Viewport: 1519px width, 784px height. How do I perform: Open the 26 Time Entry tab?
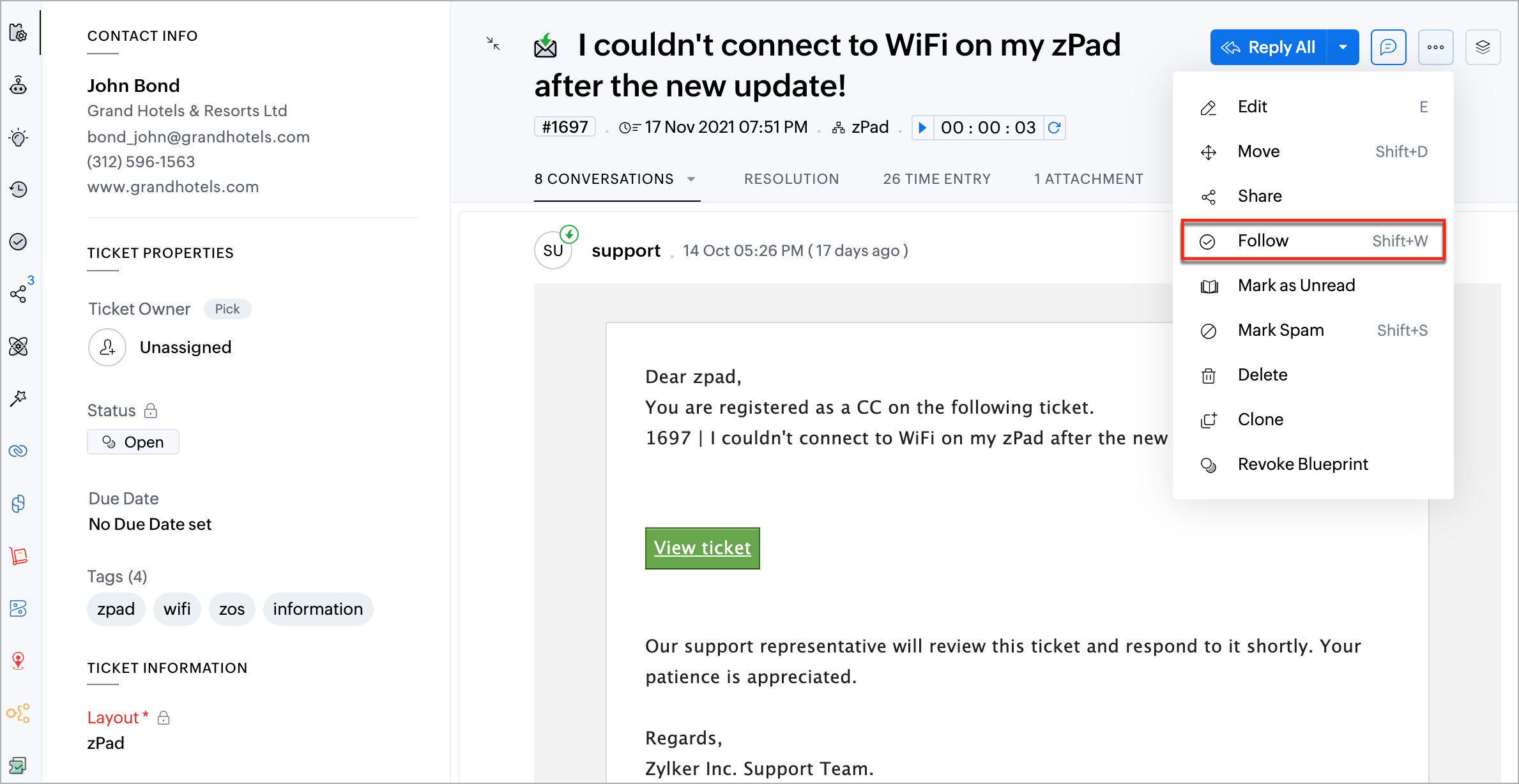(x=936, y=179)
